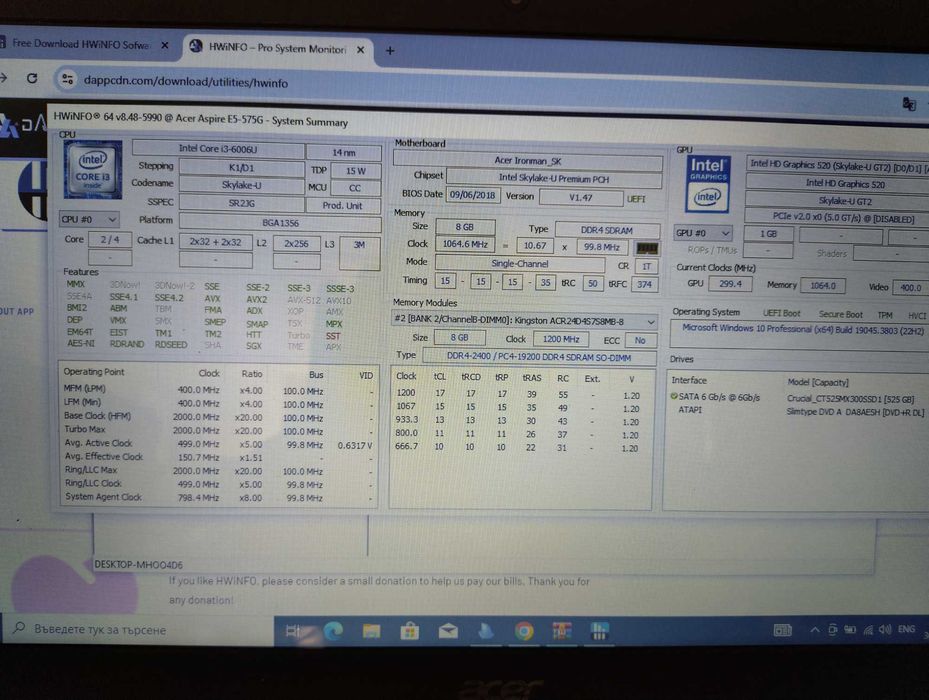Close the Free Download HWiNFO tab
The width and height of the screenshot is (929, 700).
[165, 45]
